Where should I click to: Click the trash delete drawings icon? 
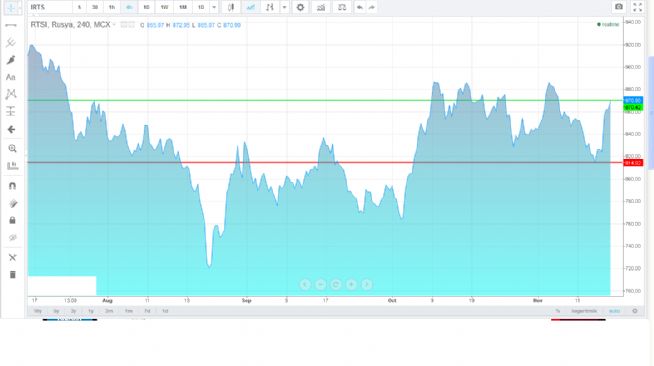pyautogui.click(x=13, y=275)
